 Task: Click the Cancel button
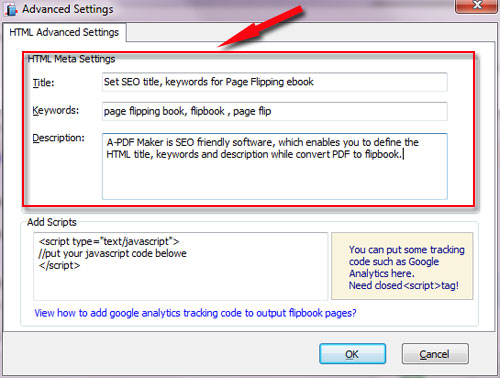click(435, 354)
